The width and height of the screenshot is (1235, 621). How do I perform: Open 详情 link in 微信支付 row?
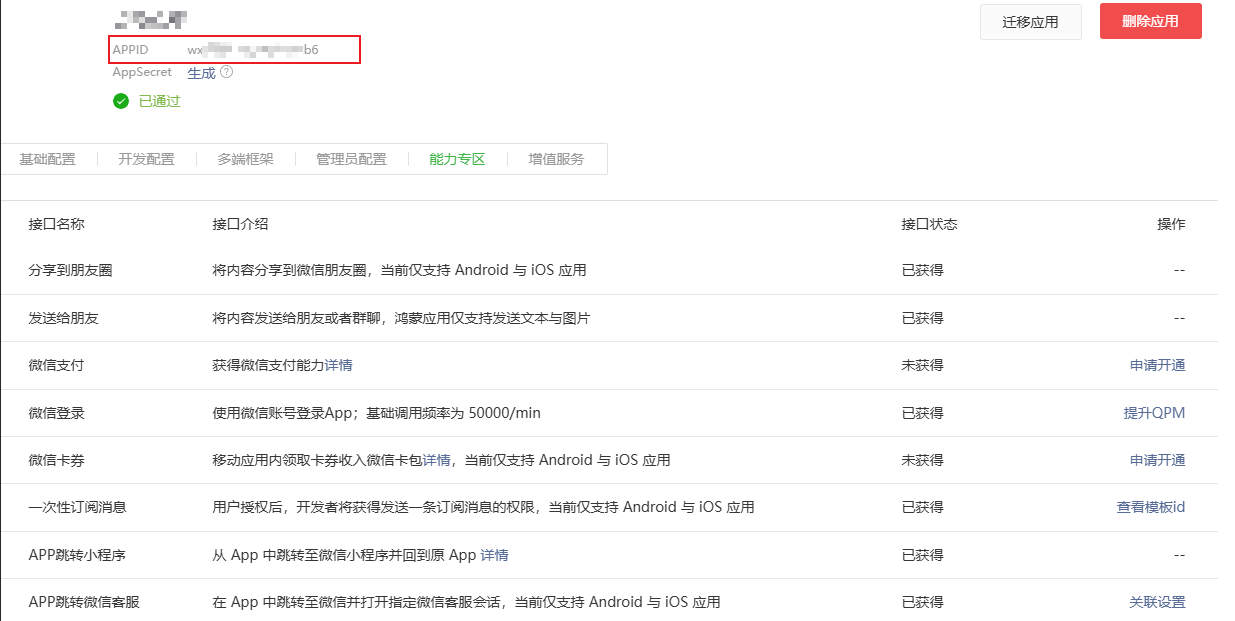(339, 365)
